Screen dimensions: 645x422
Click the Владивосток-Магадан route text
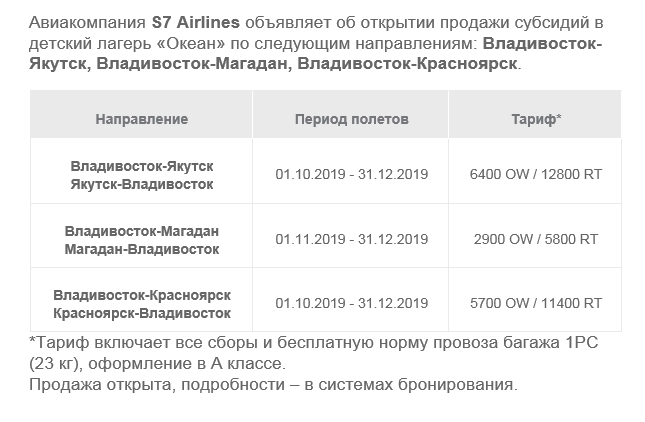tap(142, 231)
